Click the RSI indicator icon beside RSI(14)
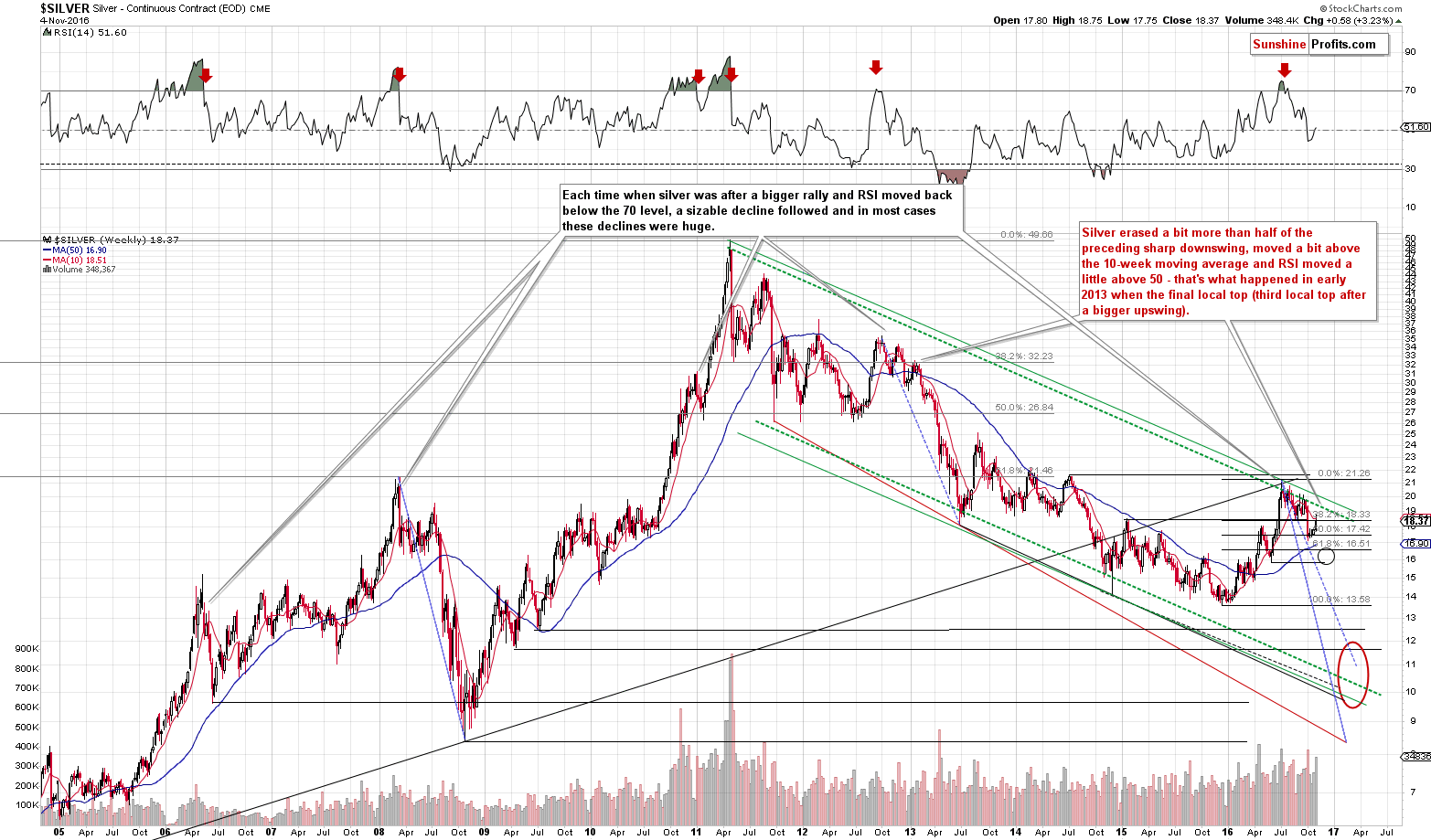The height and width of the screenshot is (840, 1431). (46, 32)
